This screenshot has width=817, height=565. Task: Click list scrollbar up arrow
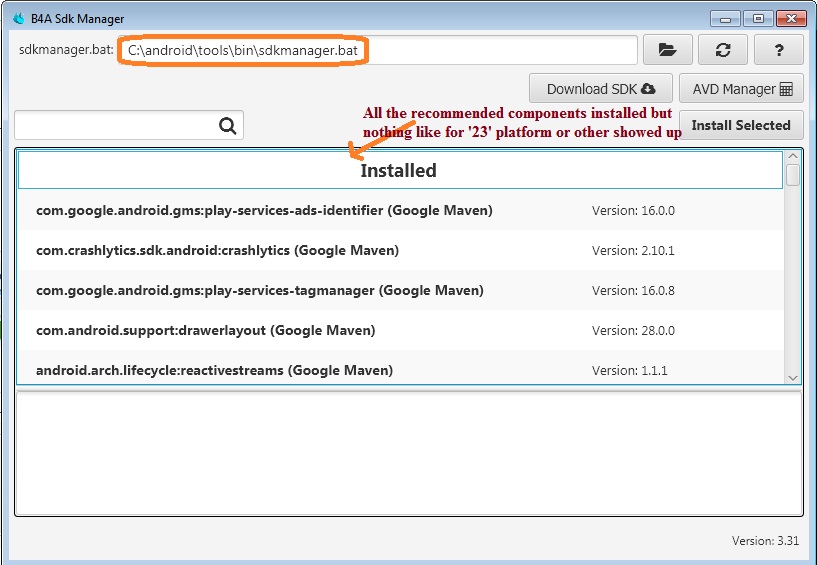pos(793,156)
